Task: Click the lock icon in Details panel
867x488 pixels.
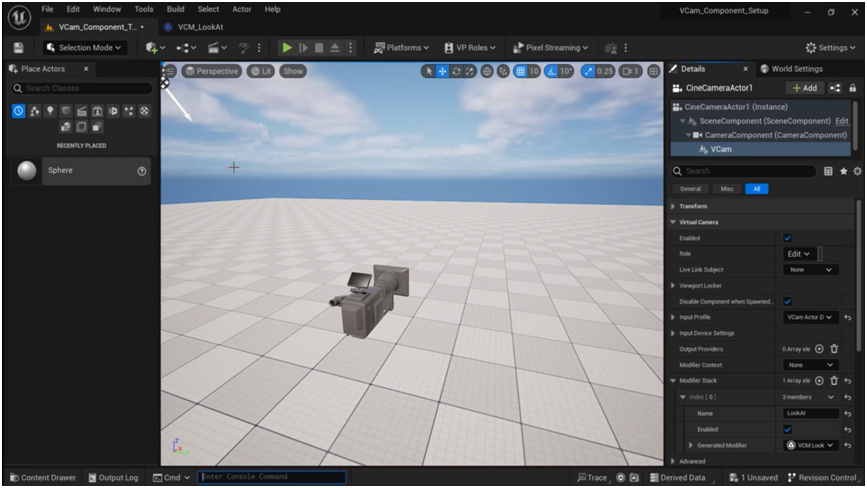Action: tap(852, 88)
